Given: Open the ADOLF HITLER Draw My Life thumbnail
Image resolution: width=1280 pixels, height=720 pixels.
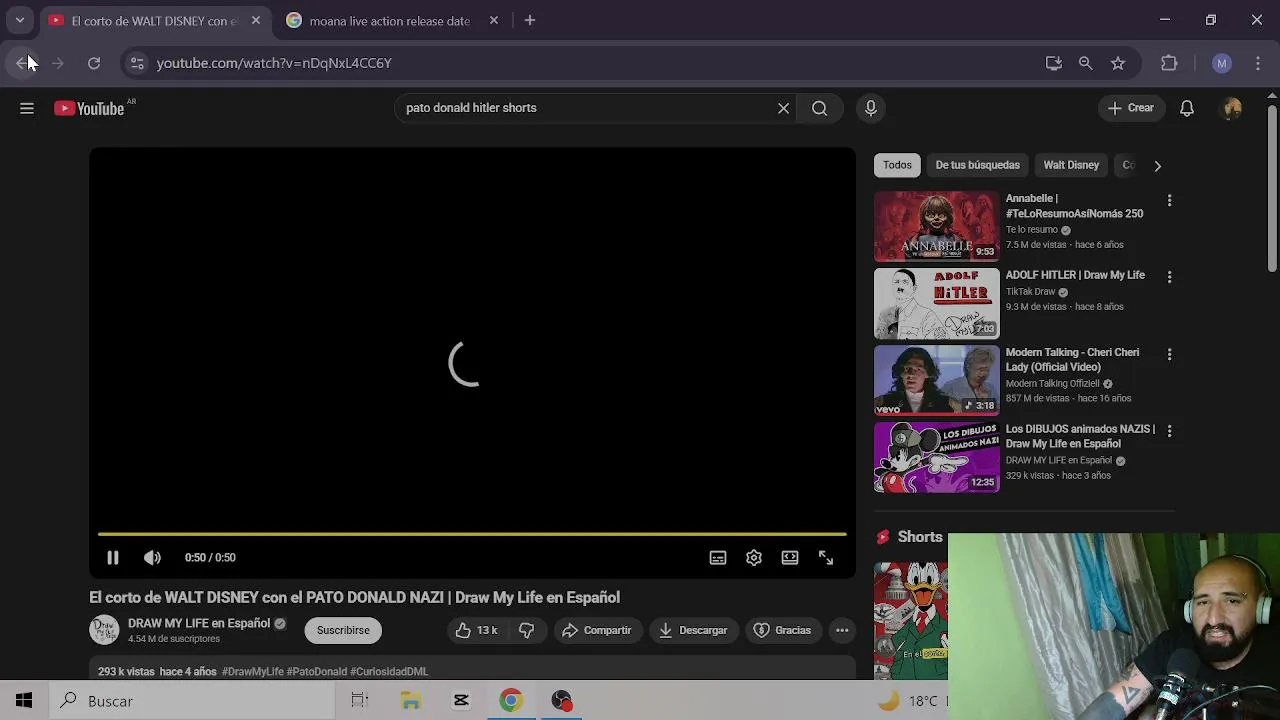Looking at the screenshot, I should point(936,304).
